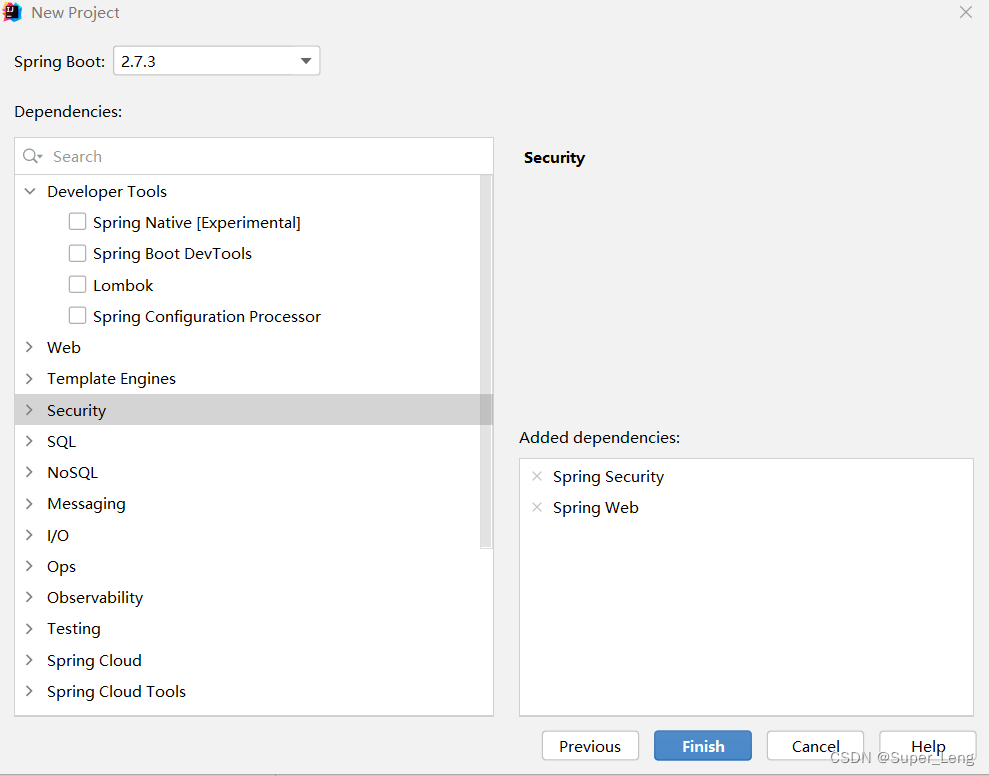
Task: Select Spring Configuration Processor checkbox
Action: pyautogui.click(x=78, y=315)
